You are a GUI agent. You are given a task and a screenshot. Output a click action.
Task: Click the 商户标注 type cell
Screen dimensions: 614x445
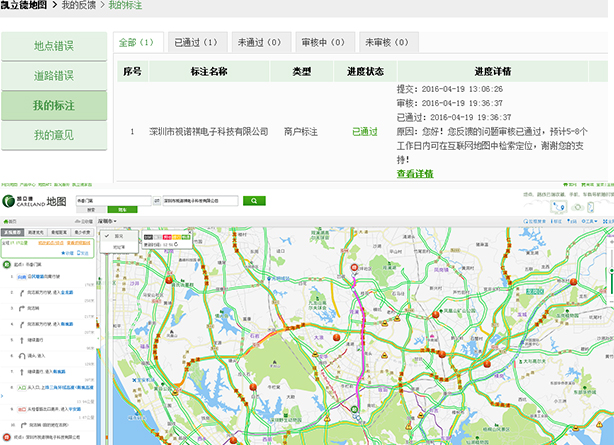tap(301, 132)
